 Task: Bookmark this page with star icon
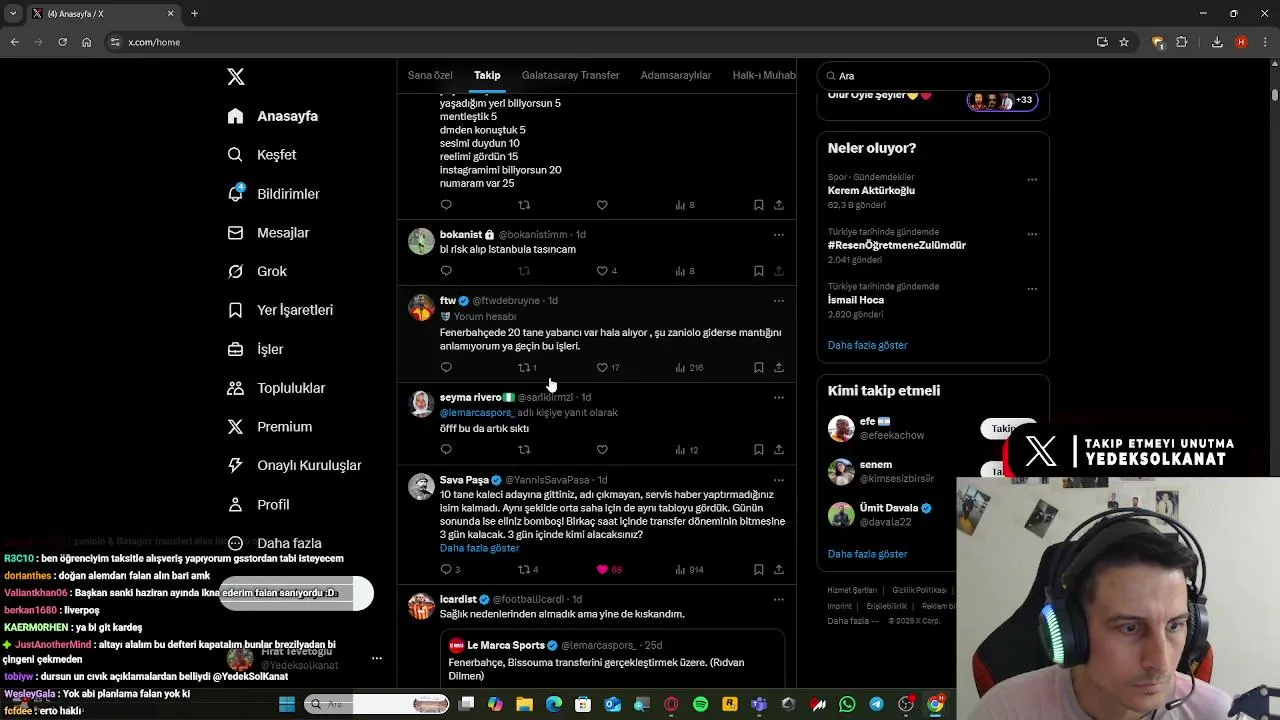(1124, 42)
